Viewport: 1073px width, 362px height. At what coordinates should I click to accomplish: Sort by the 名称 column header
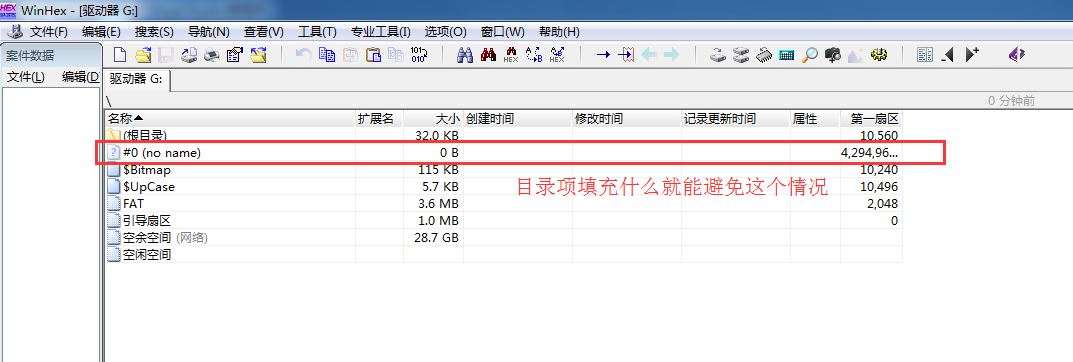[230, 118]
